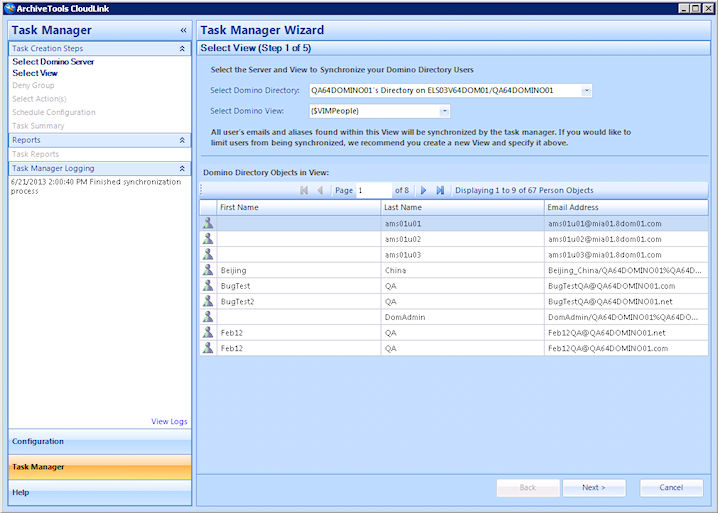Click the Select Action(s) step
The width and height of the screenshot is (718, 513).
point(39,98)
